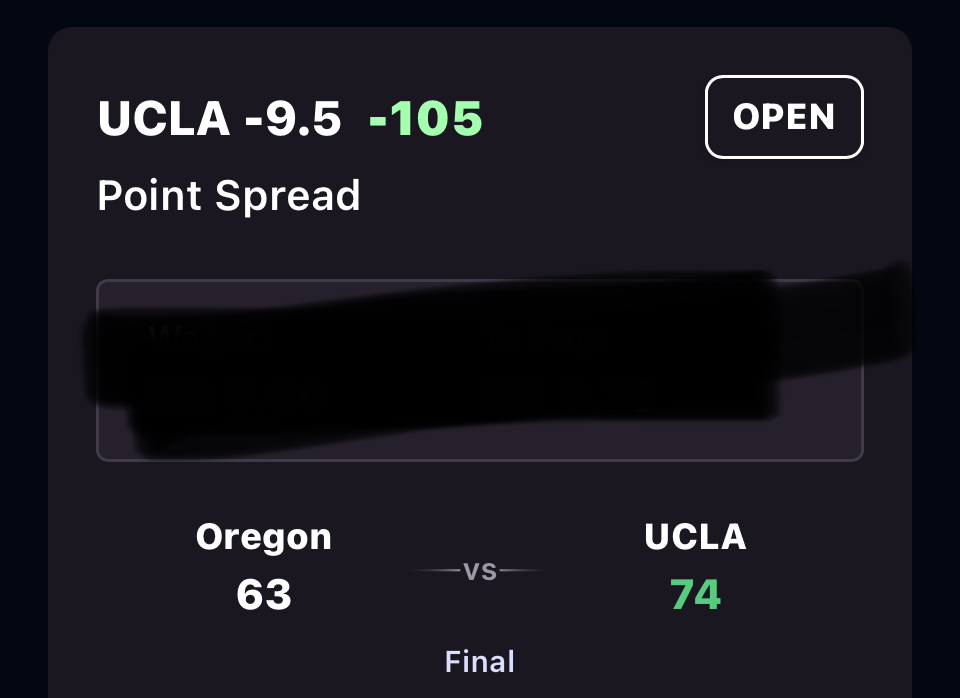Click UCLA's green score of 74
960x698 pixels.
click(x=695, y=595)
